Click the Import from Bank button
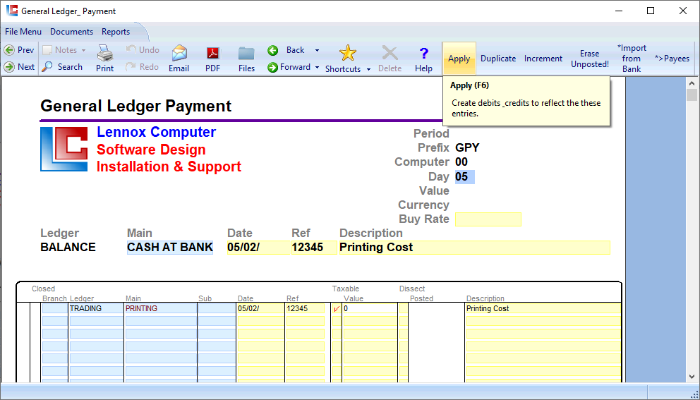This screenshot has width=700, height=400. pyautogui.click(x=631, y=58)
